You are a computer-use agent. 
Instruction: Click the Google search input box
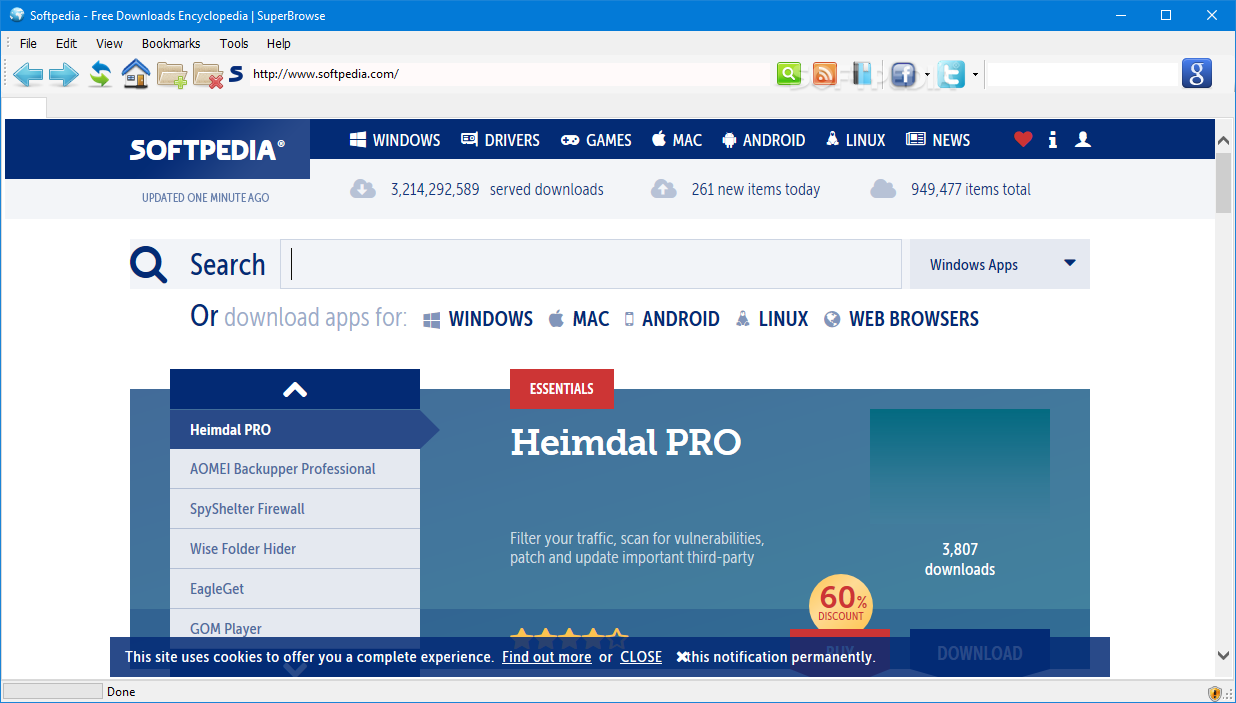tap(1083, 74)
